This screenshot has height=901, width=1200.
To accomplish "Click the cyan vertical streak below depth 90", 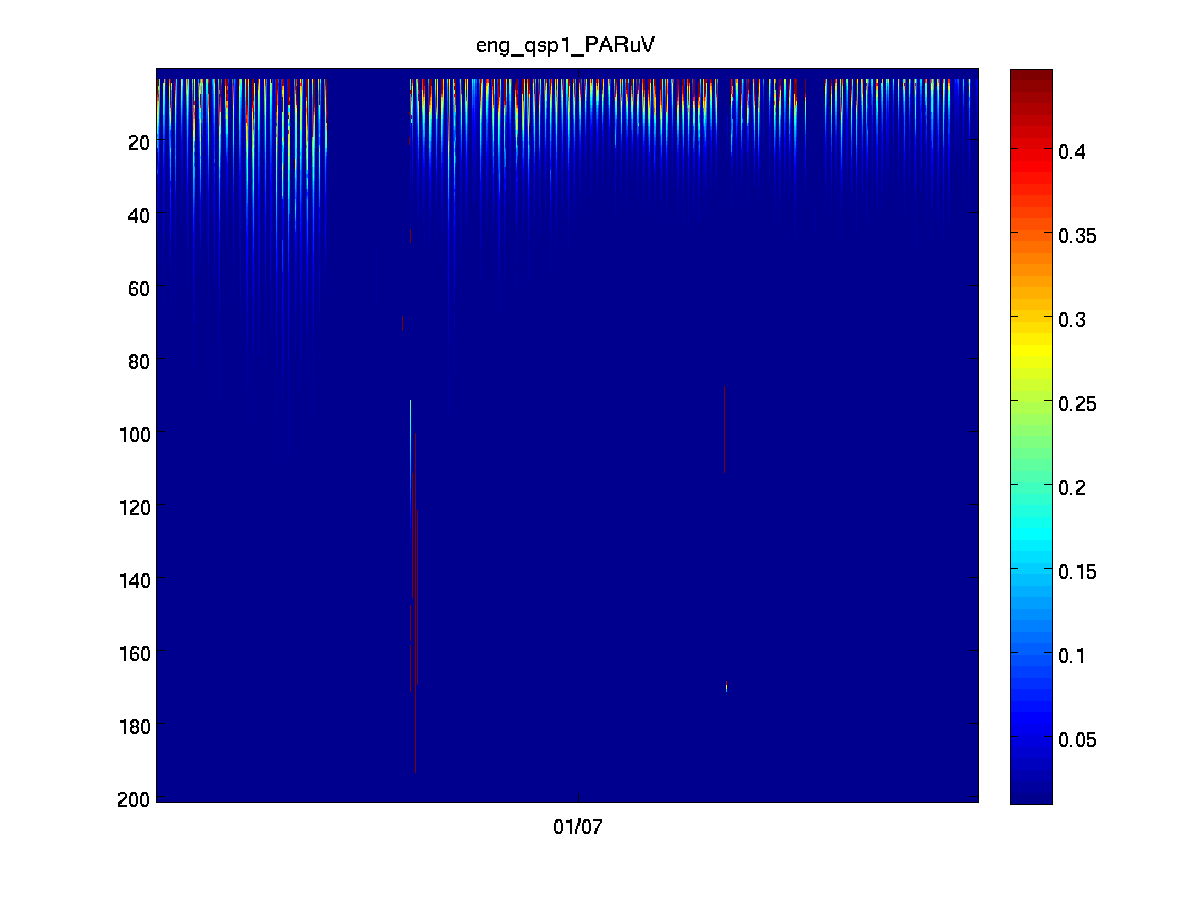I will coord(411,430).
